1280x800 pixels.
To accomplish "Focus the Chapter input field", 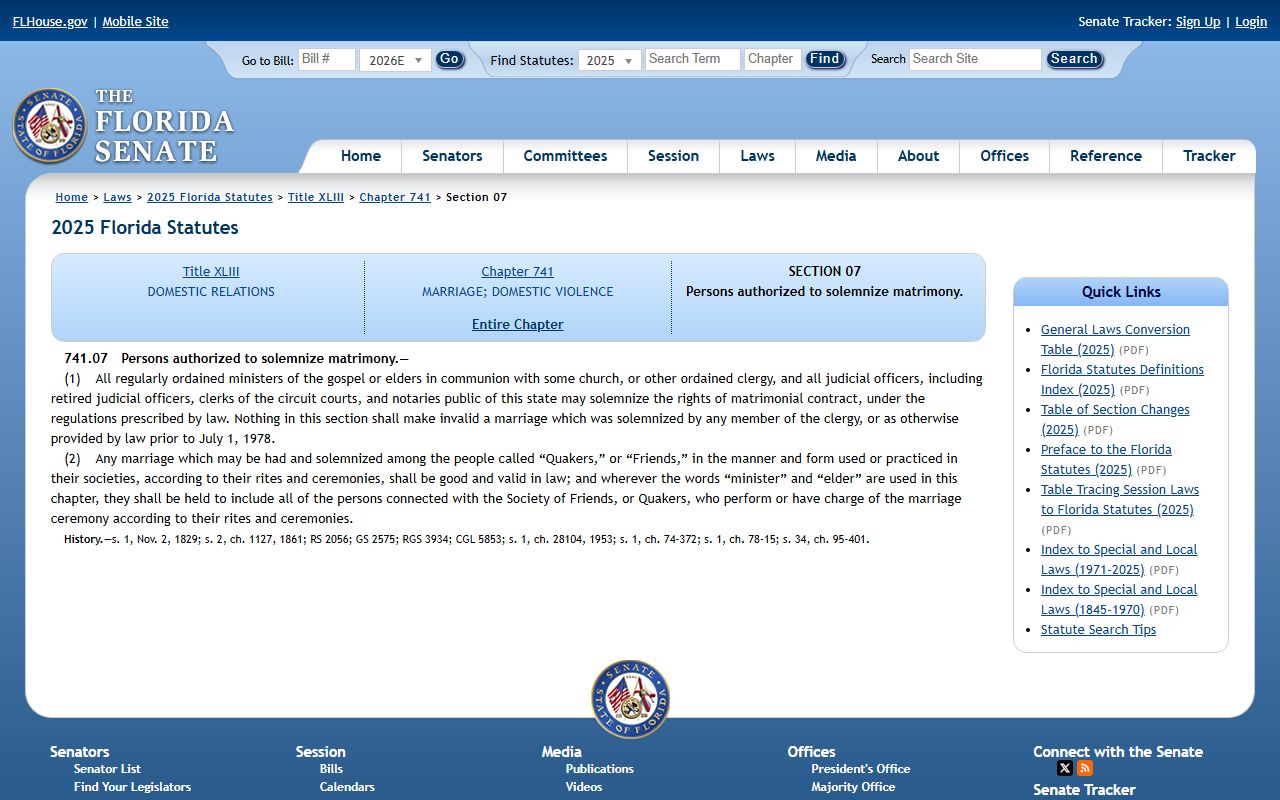I will [x=773, y=59].
